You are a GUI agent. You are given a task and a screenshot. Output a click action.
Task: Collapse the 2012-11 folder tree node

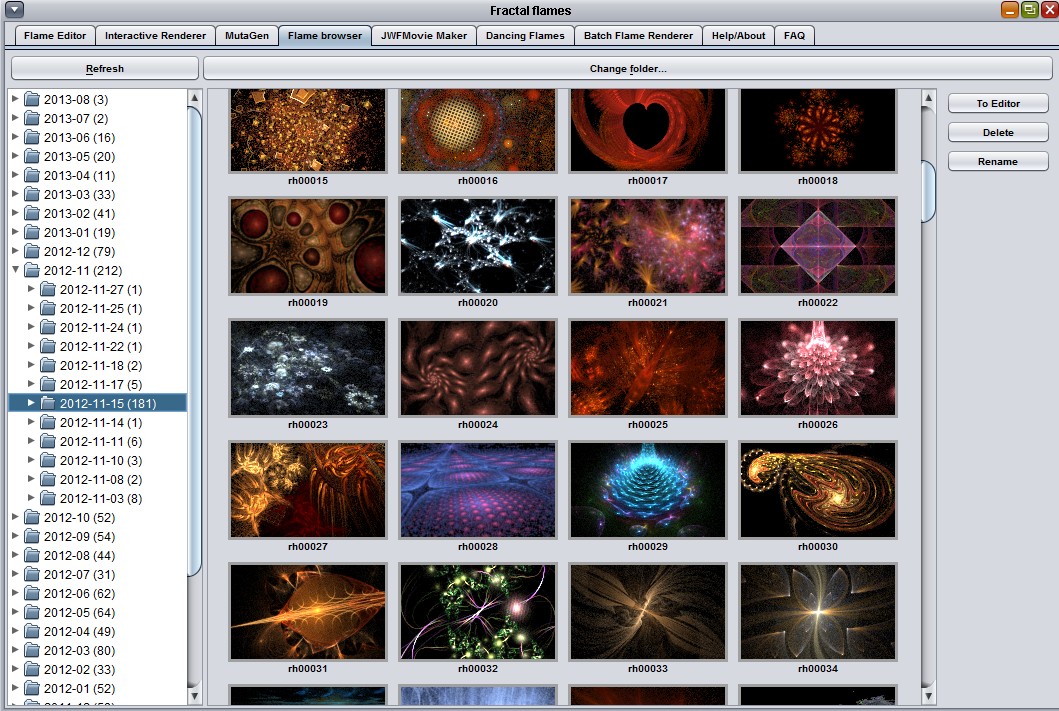point(15,270)
